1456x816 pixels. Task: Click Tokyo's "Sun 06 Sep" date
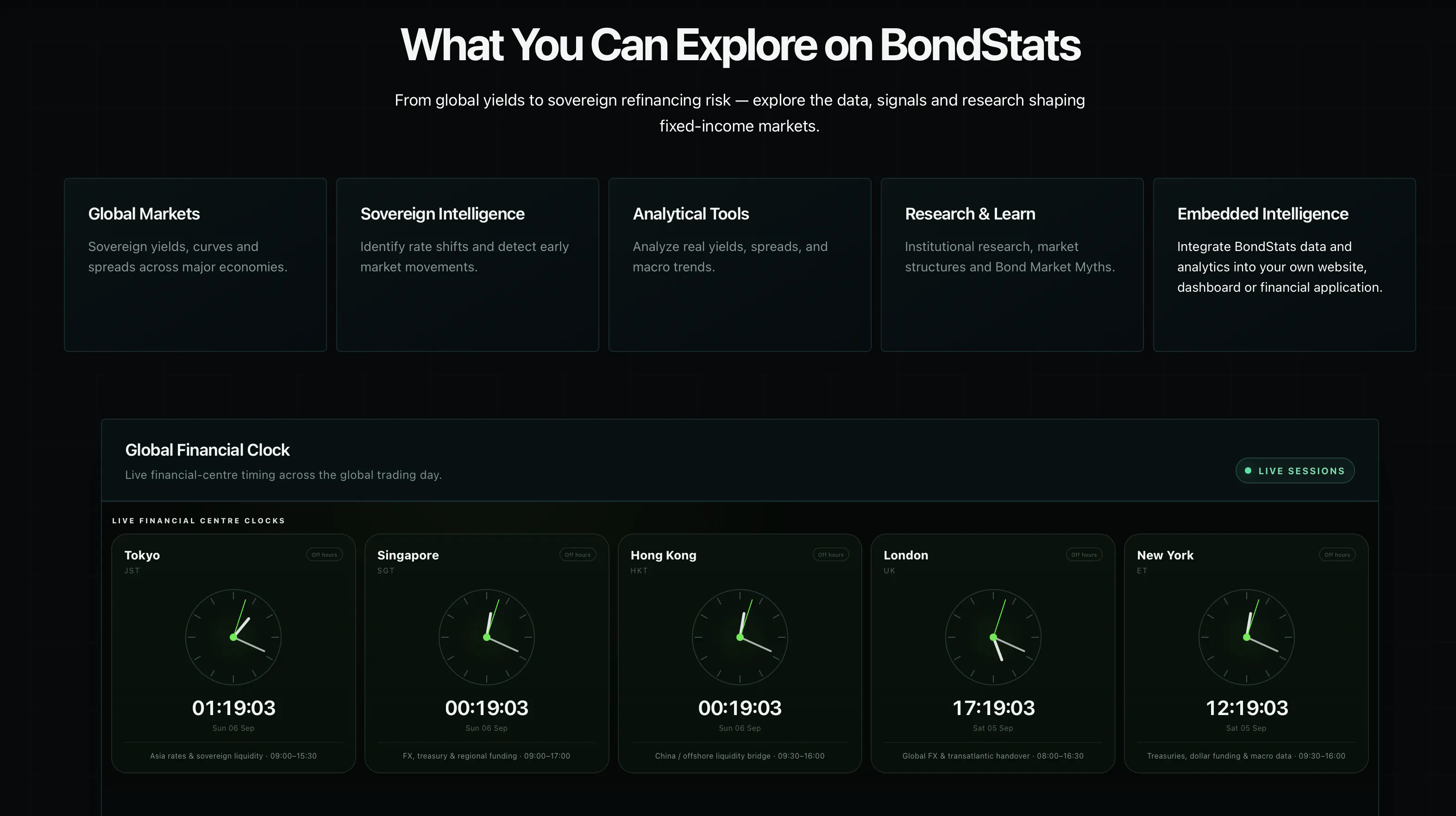[x=233, y=728]
